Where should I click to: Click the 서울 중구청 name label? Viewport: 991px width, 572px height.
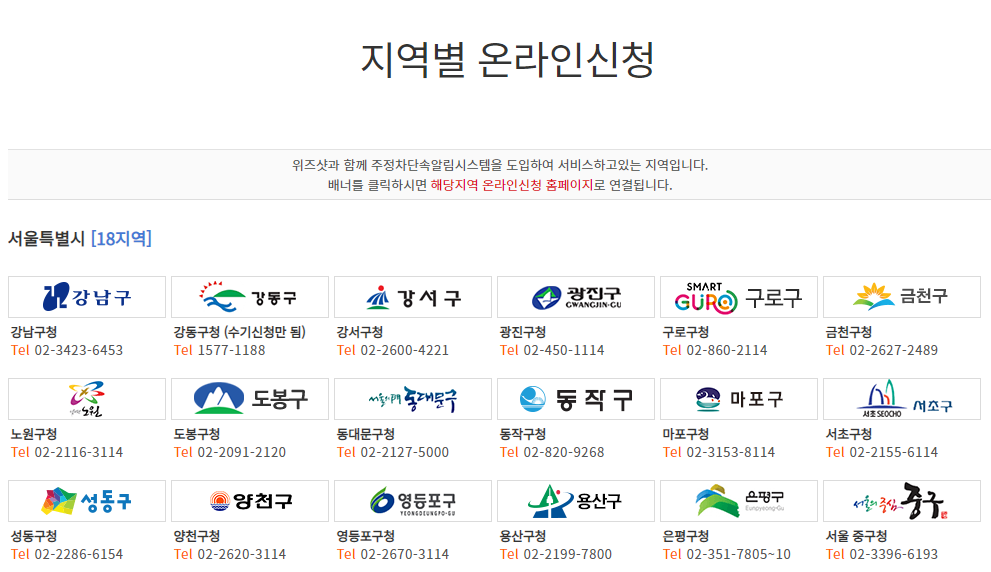click(x=856, y=536)
